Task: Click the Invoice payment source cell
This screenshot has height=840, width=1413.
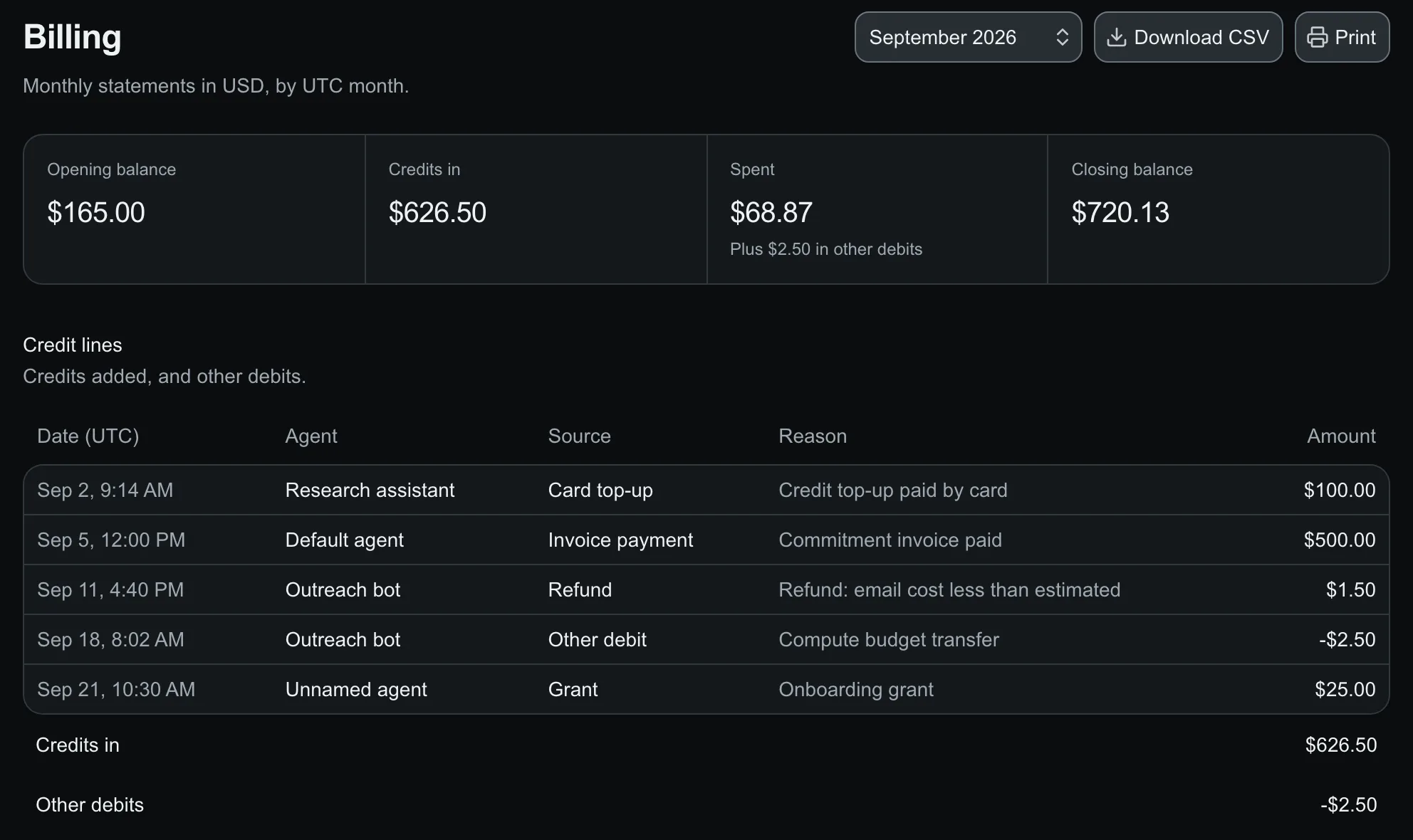Action: tap(620, 540)
